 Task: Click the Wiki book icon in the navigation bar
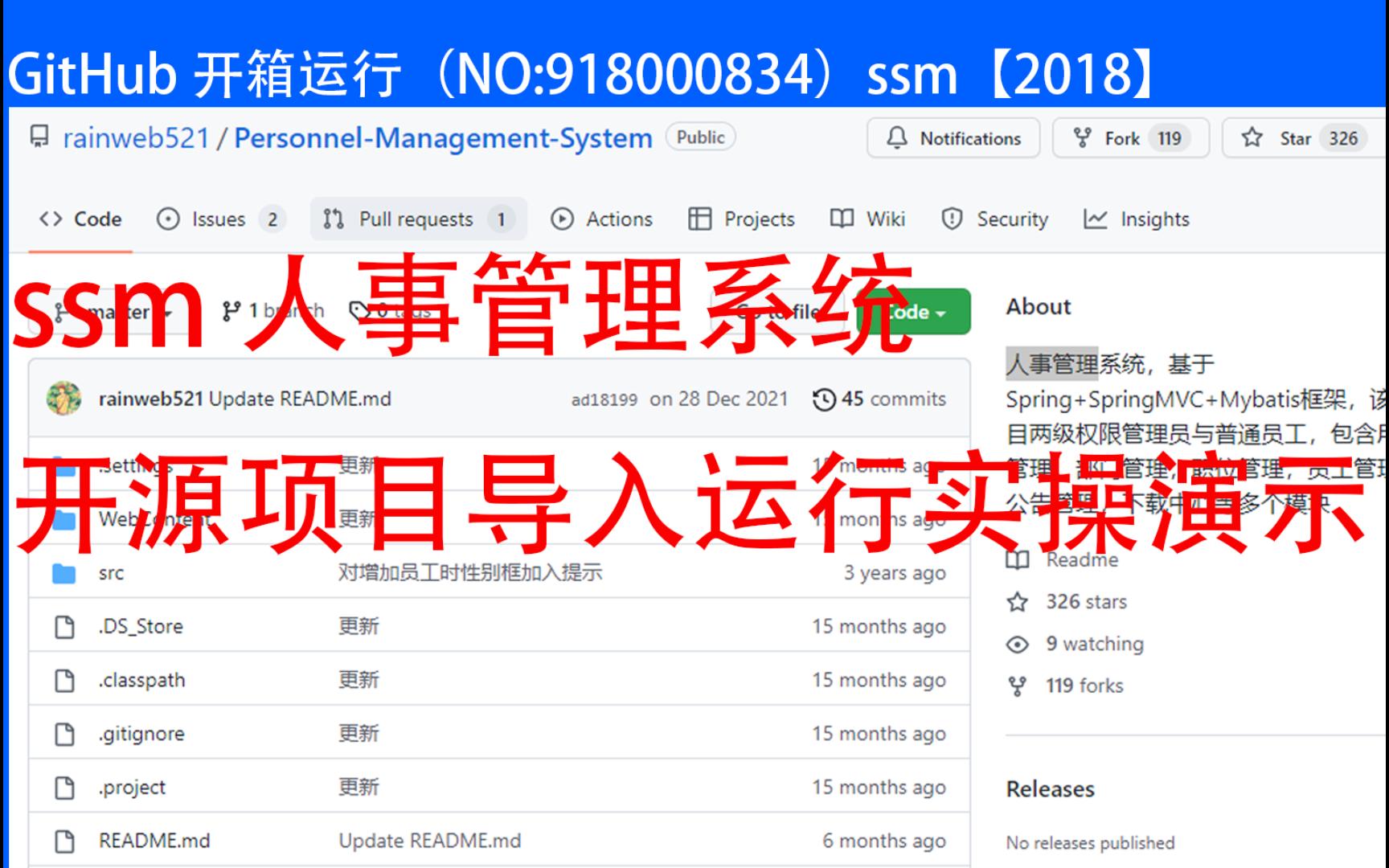tap(841, 219)
